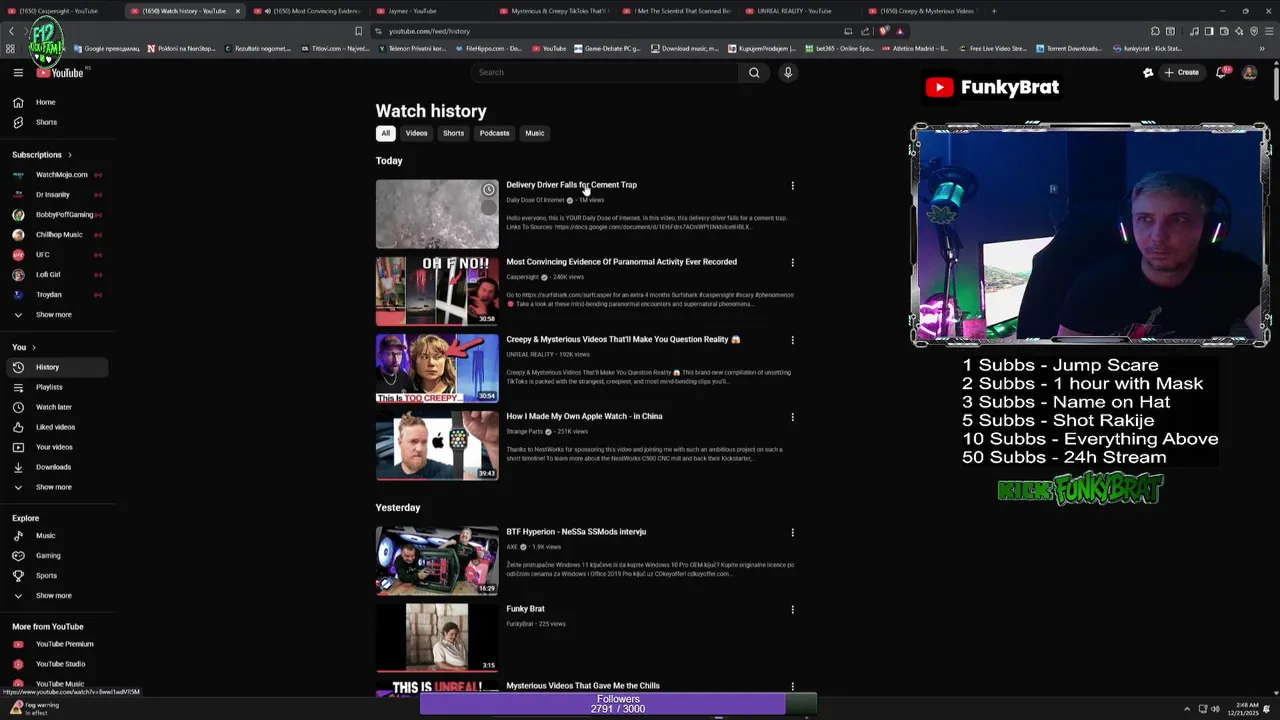This screenshot has width=1280, height=720.
Task: Open YouTube notifications bell
Action: click(1221, 72)
